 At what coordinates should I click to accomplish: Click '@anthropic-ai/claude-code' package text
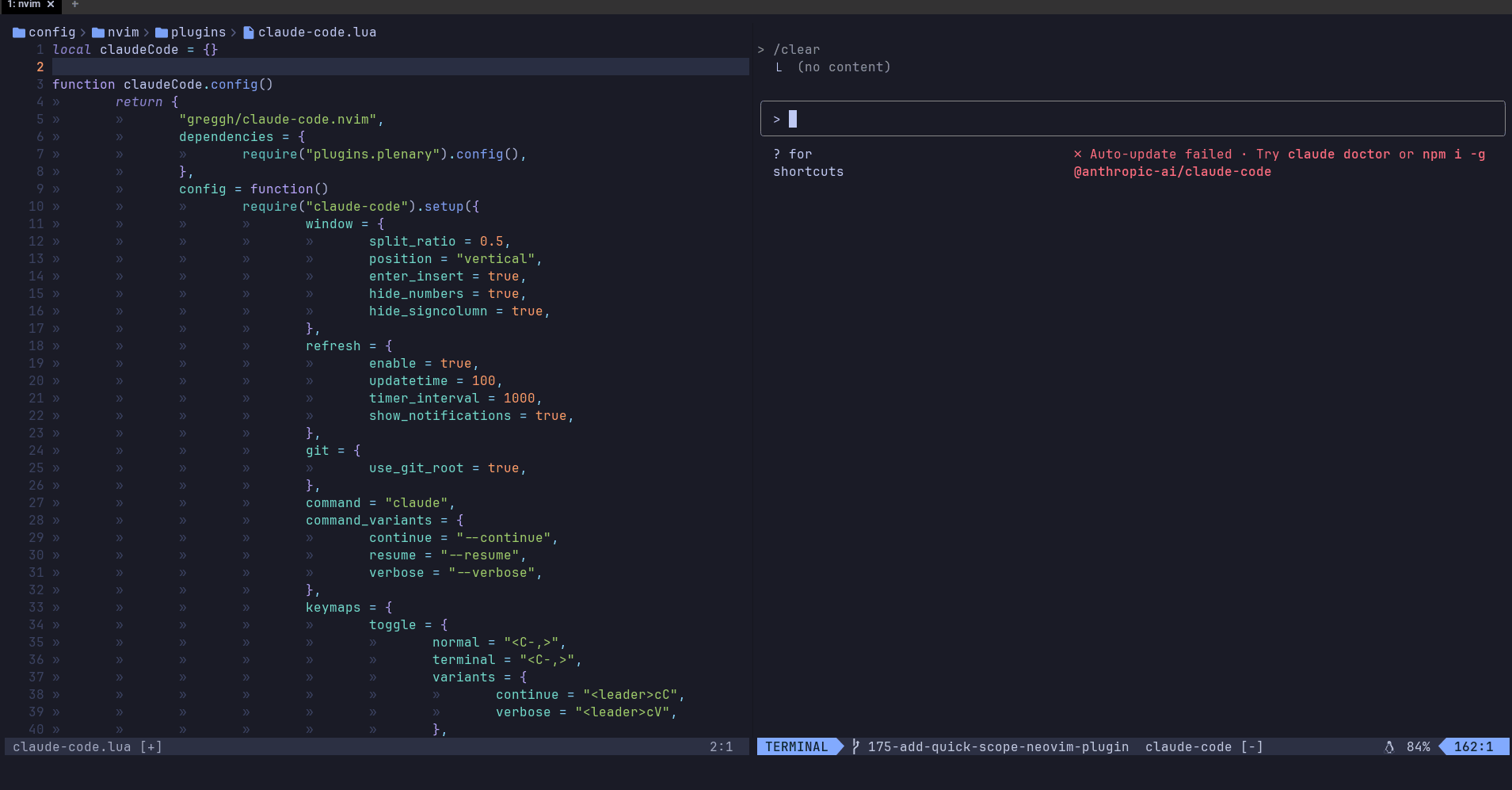(1173, 172)
